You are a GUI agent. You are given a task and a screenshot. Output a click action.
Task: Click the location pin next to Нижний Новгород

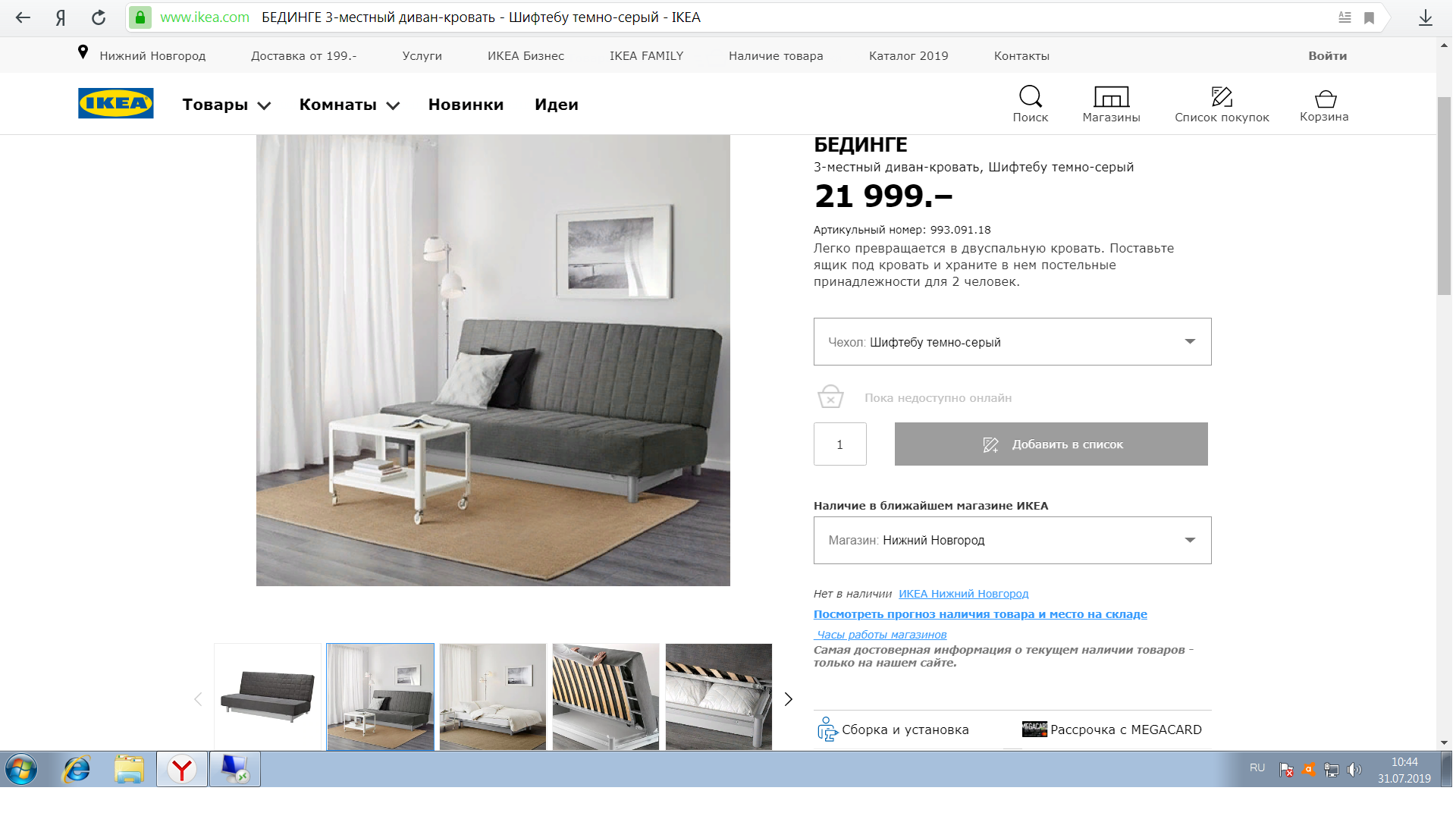(x=83, y=53)
